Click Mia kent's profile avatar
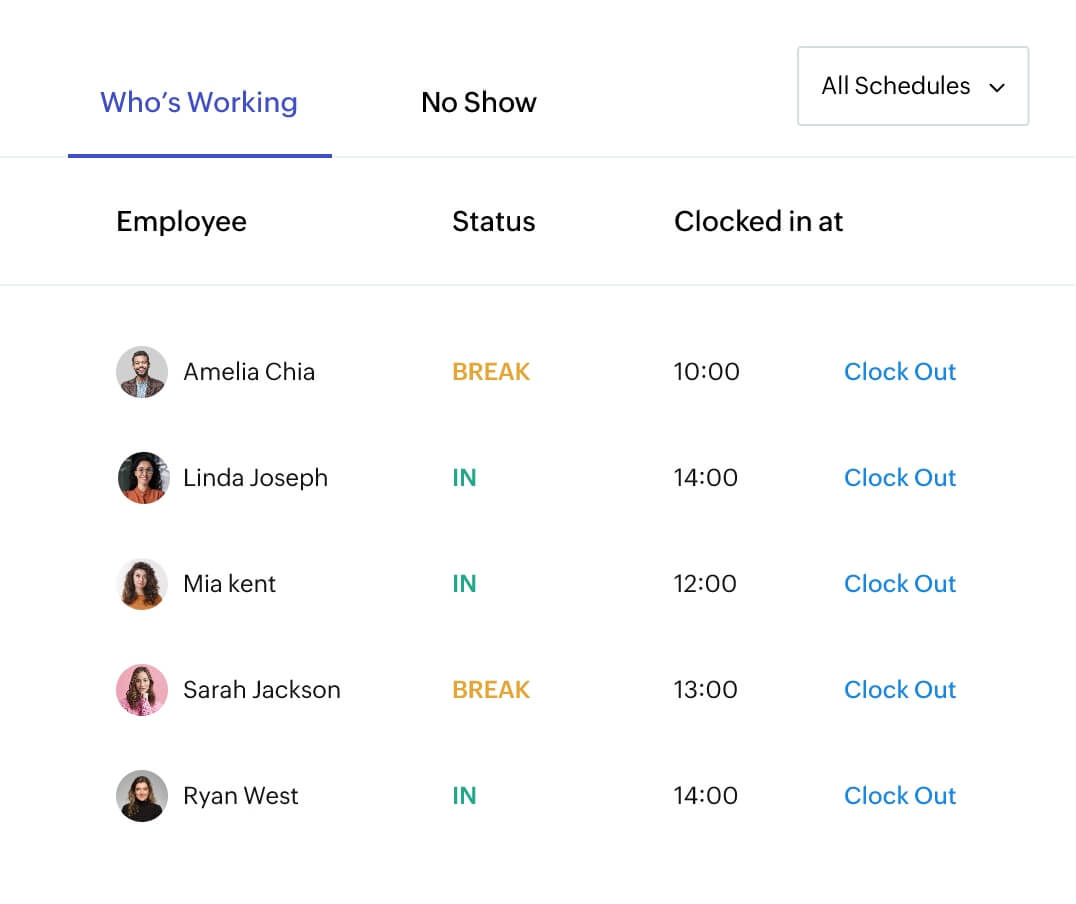The image size is (1076, 904). [x=141, y=584]
